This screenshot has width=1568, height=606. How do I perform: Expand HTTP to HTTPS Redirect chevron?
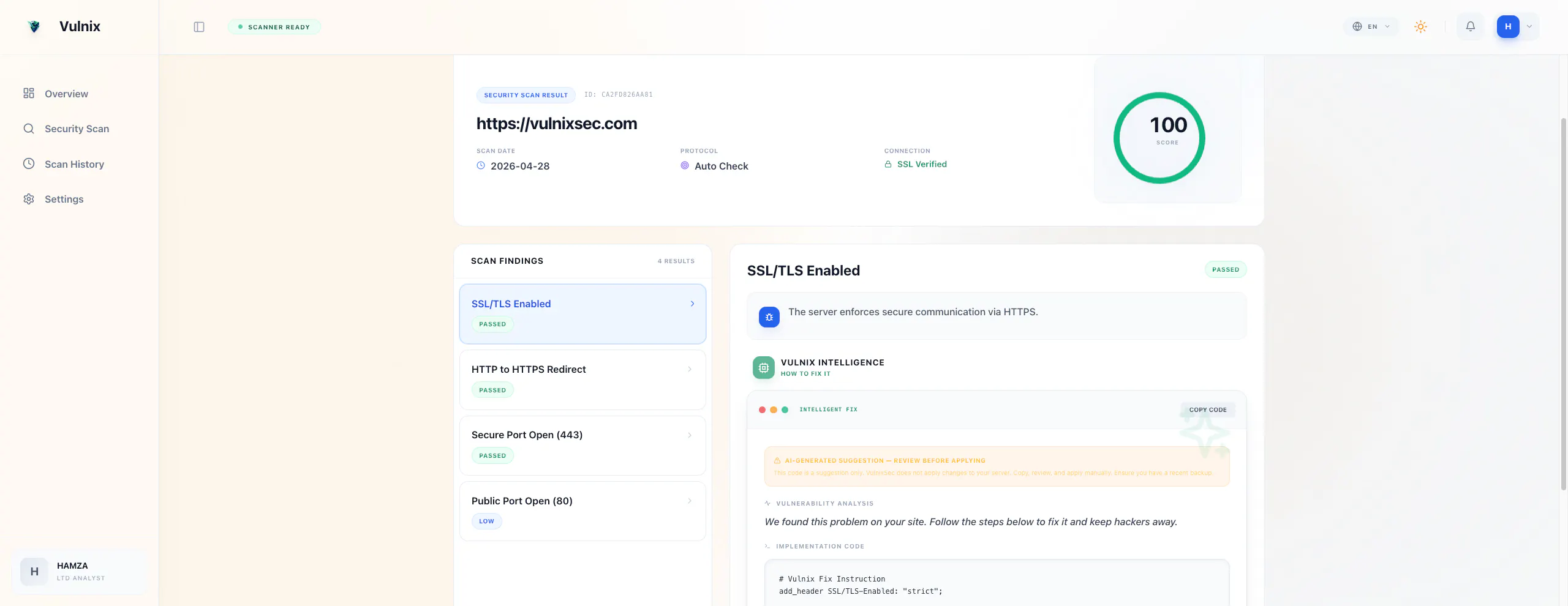pos(690,369)
